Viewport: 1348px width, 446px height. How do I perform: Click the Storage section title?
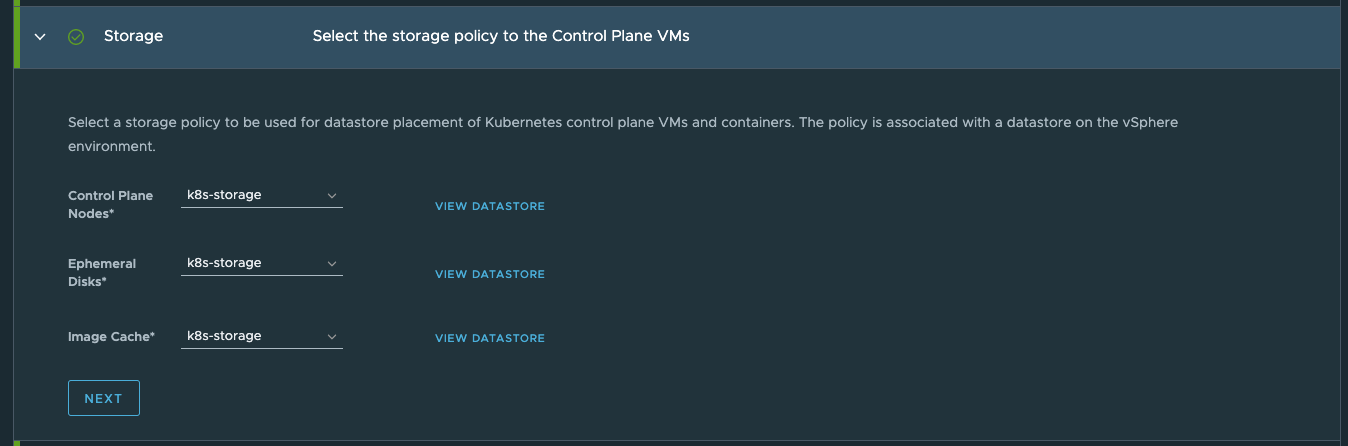[x=133, y=36]
